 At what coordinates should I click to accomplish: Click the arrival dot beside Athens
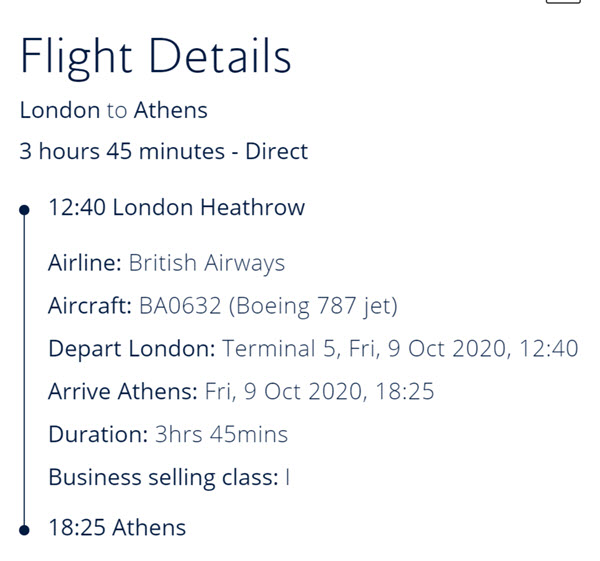(24, 530)
